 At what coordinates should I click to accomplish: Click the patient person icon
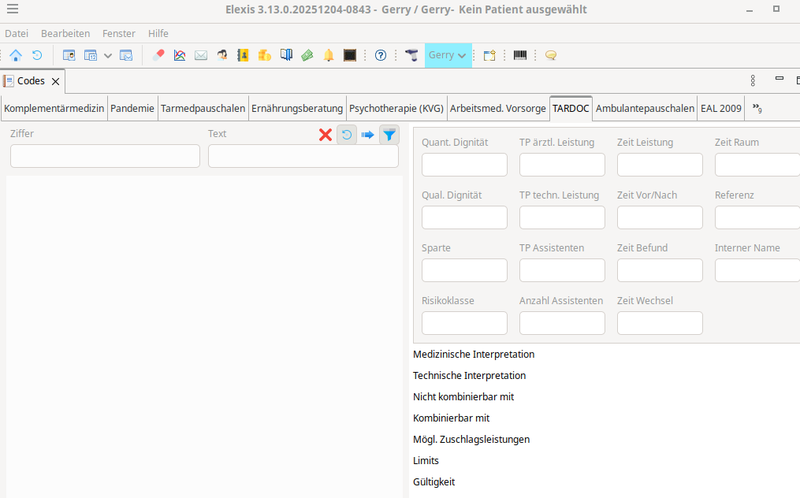(222, 55)
